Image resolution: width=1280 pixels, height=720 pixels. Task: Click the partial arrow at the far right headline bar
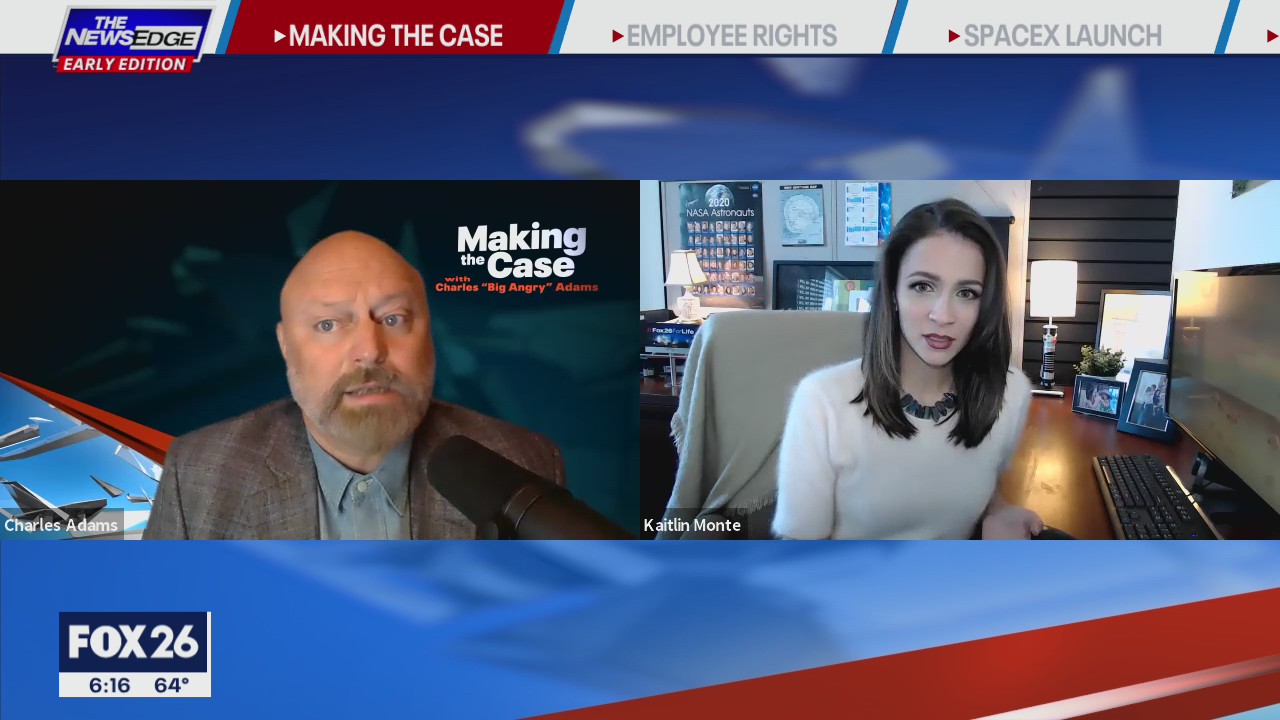[x=1272, y=36]
